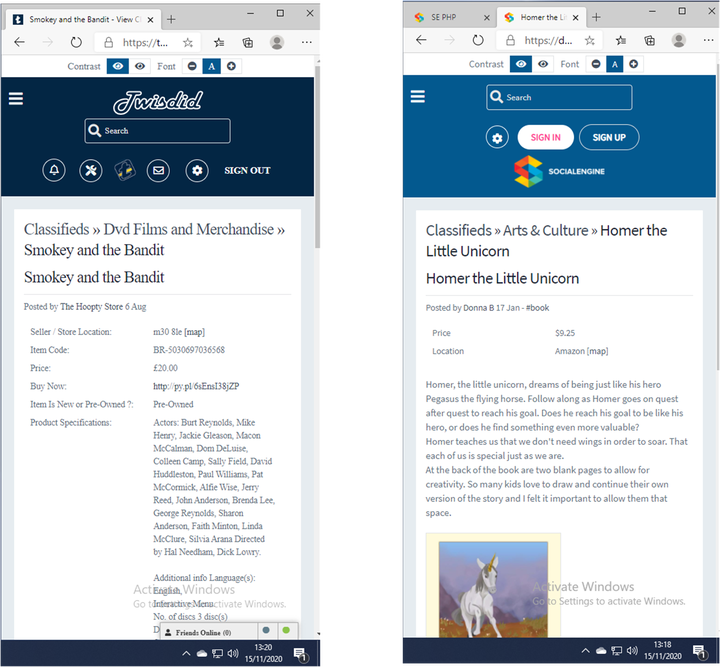720x667 pixels.
Task: Reset default font size in SocialEngine window
Action: click(x=614, y=64)
